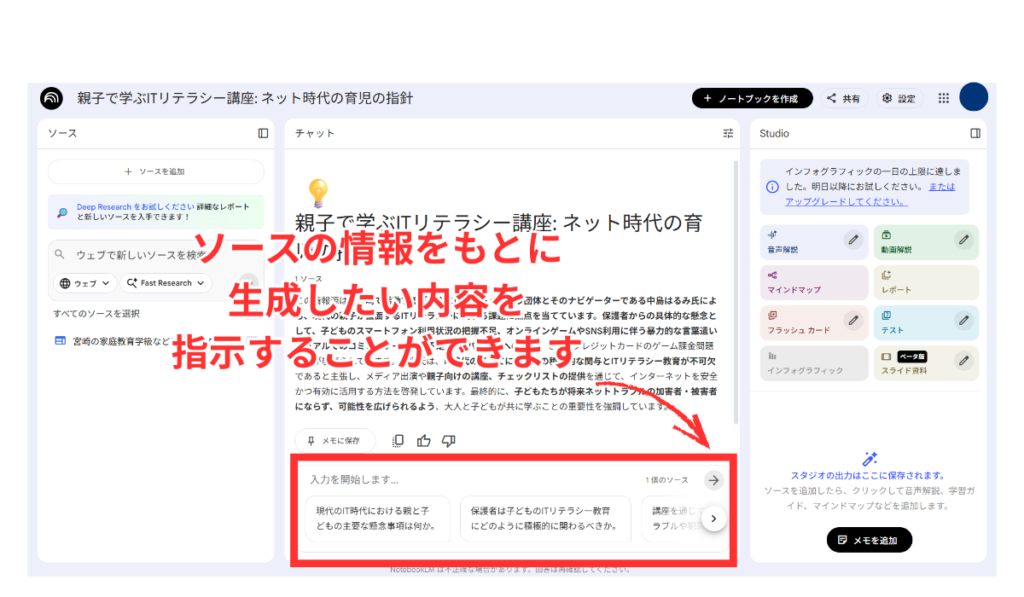Open the ウェブ source type dropdown

click(x=84, y=283)
